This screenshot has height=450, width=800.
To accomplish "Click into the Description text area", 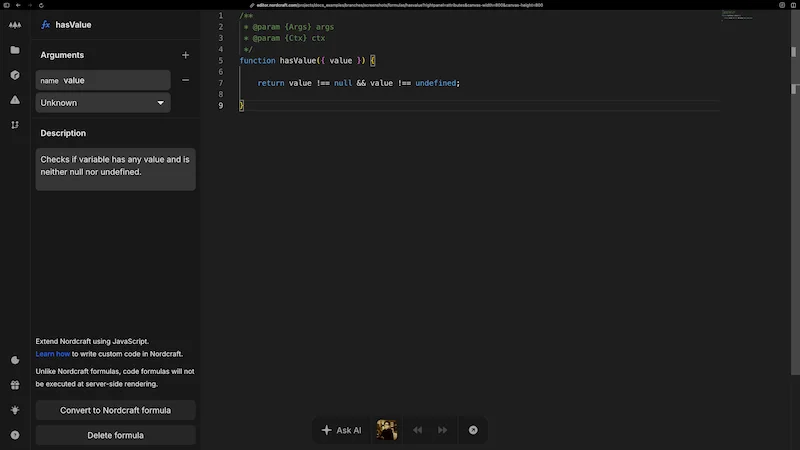I will (x=115, y=169).
